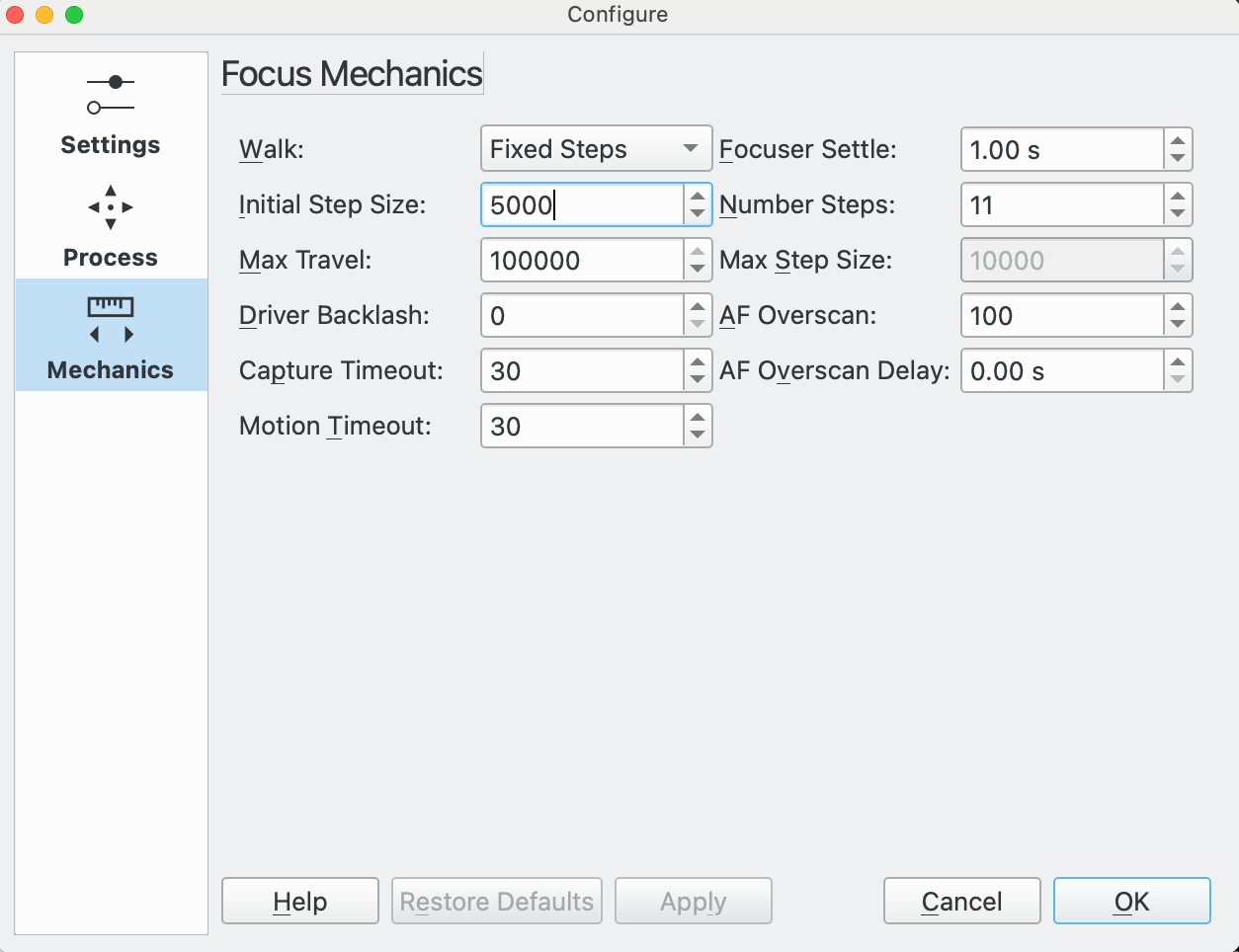The image size is (1239, 952).
Task: Click into the Max Travel field
Action: [x=582, y=261]
